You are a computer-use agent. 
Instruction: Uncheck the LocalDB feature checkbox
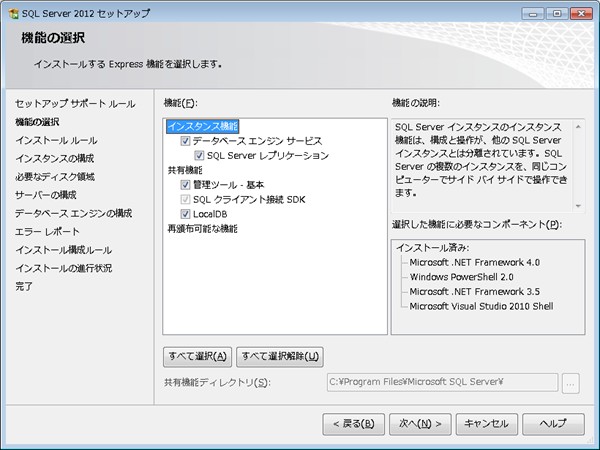tap(185, 214)
